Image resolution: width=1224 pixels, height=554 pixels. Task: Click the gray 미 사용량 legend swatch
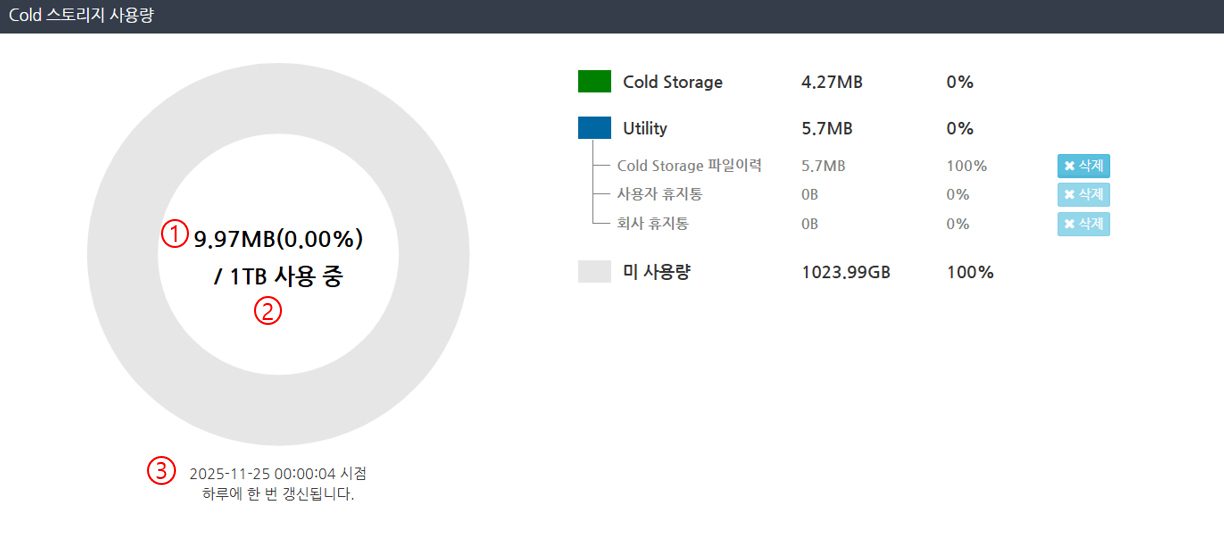(x=594, y=272)
